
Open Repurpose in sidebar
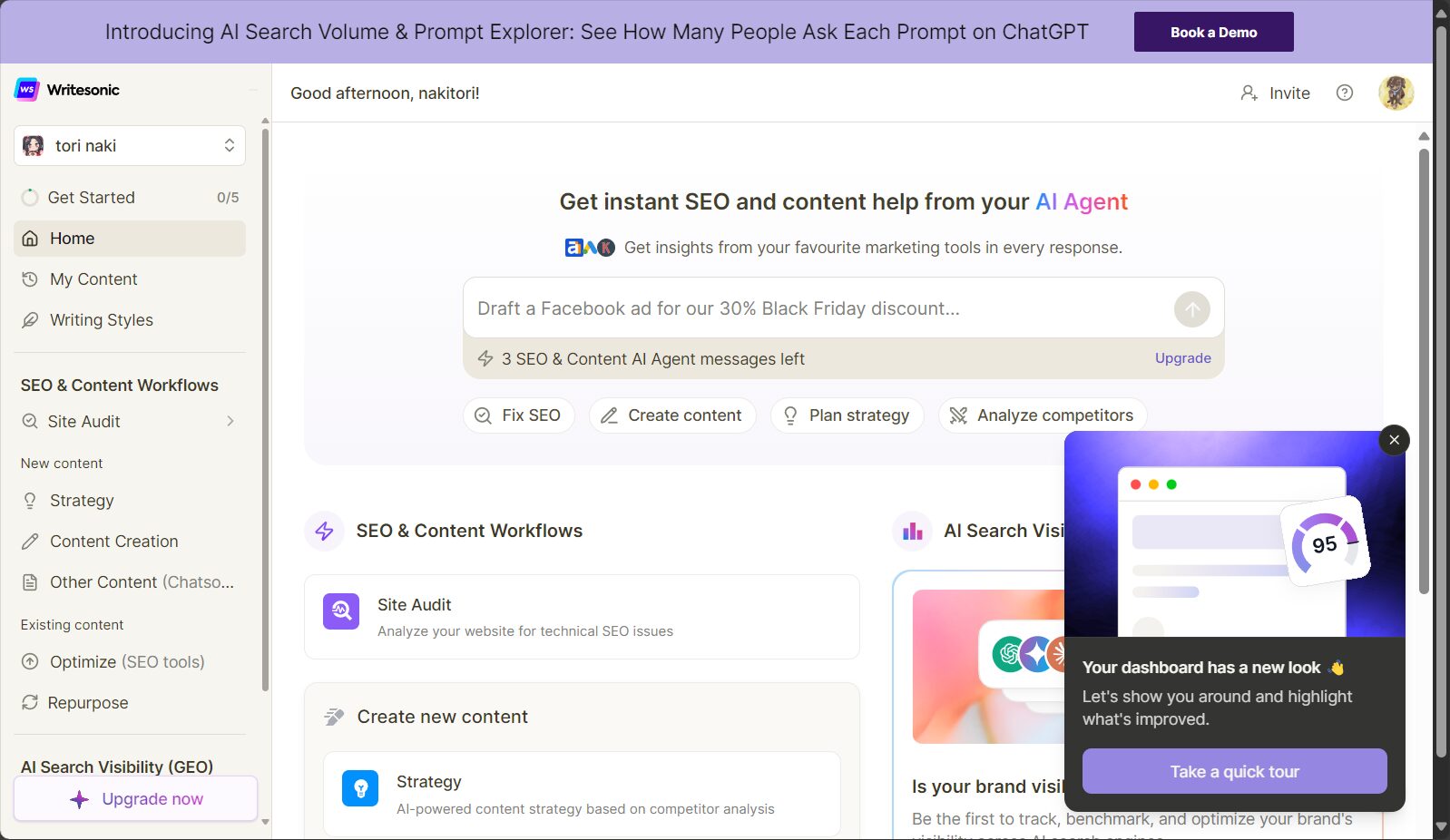130,703
